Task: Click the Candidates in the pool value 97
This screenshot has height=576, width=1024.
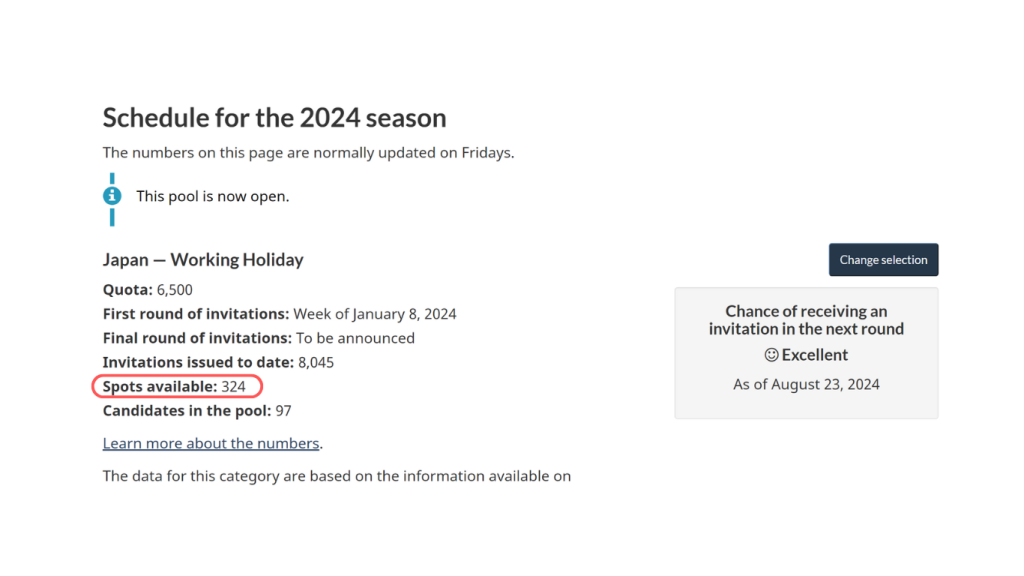Action: tap(283, 410)
